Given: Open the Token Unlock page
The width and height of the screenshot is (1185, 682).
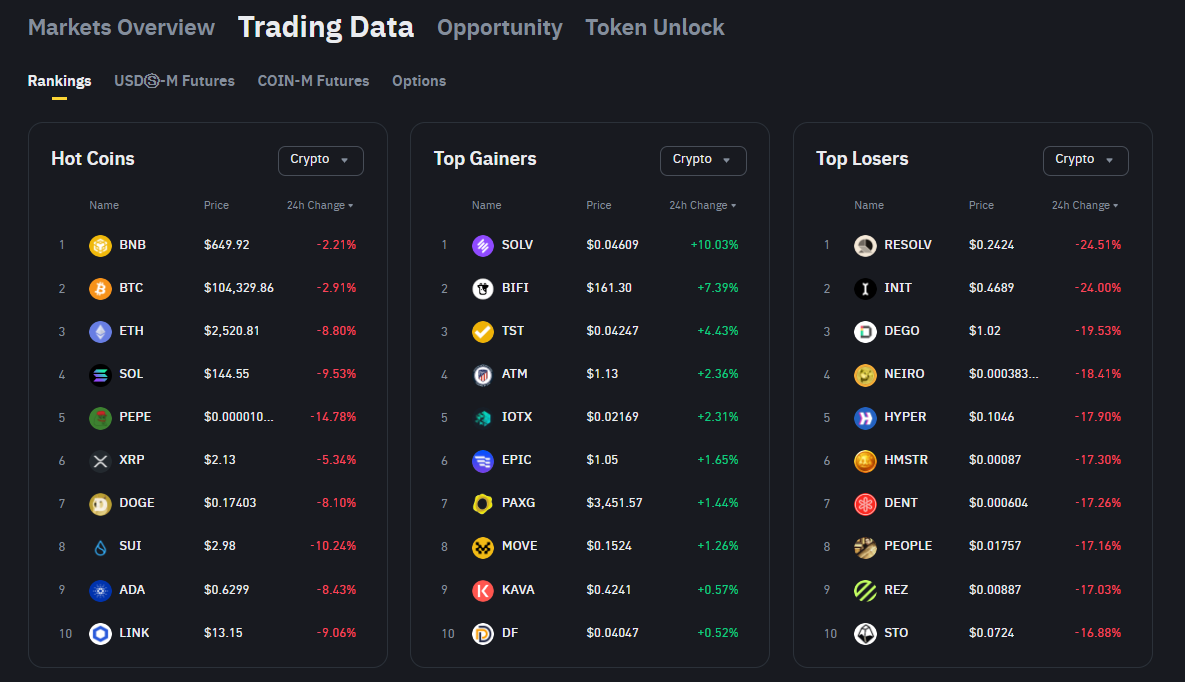Looking at the screenshot, I should click(655, 28).
